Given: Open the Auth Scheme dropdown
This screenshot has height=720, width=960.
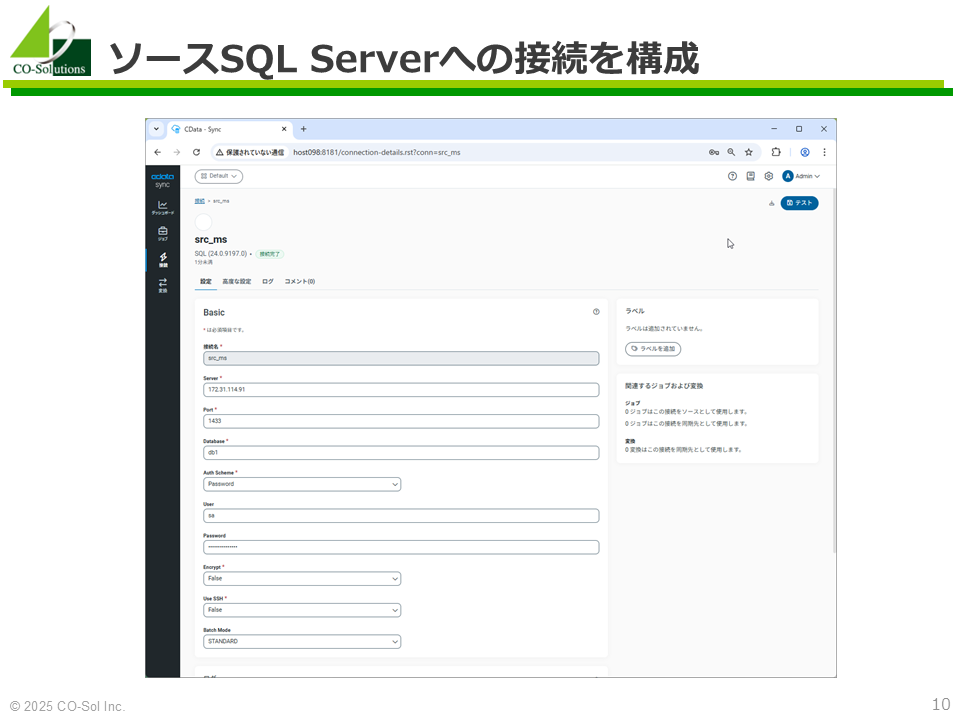Looking at the screenshot, I should click(302, 484).
